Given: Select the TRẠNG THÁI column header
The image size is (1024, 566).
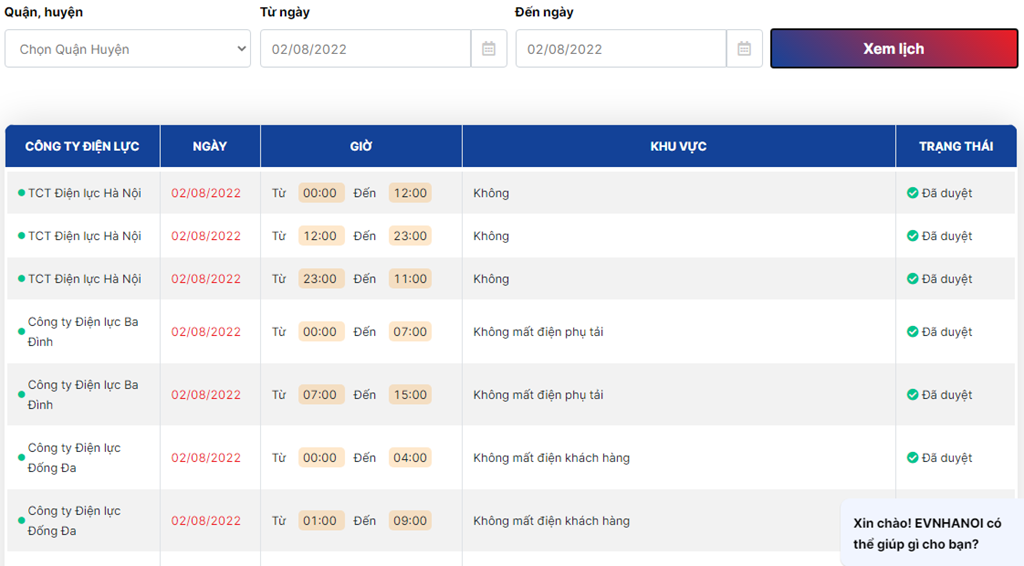Looking at the screenshot, I should pyautogui.click(x=956, y=146).
